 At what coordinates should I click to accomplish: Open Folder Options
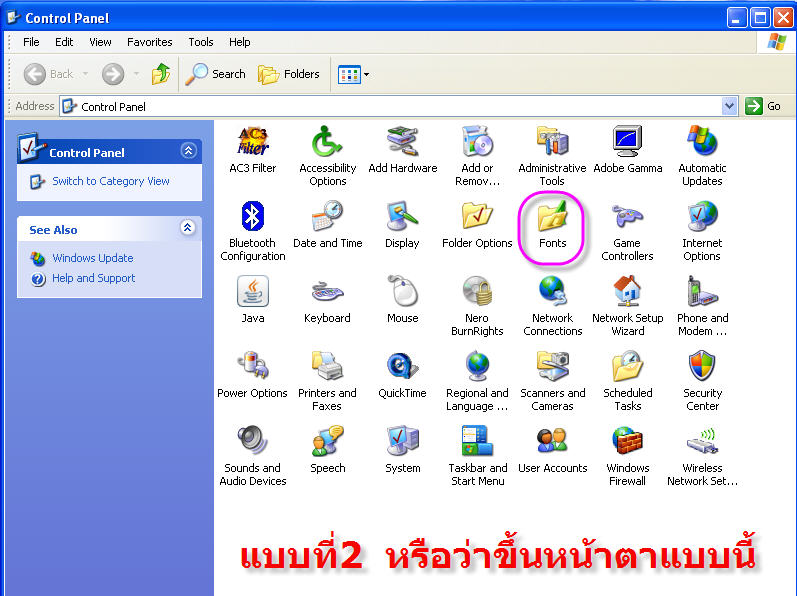tap(477, 225)
